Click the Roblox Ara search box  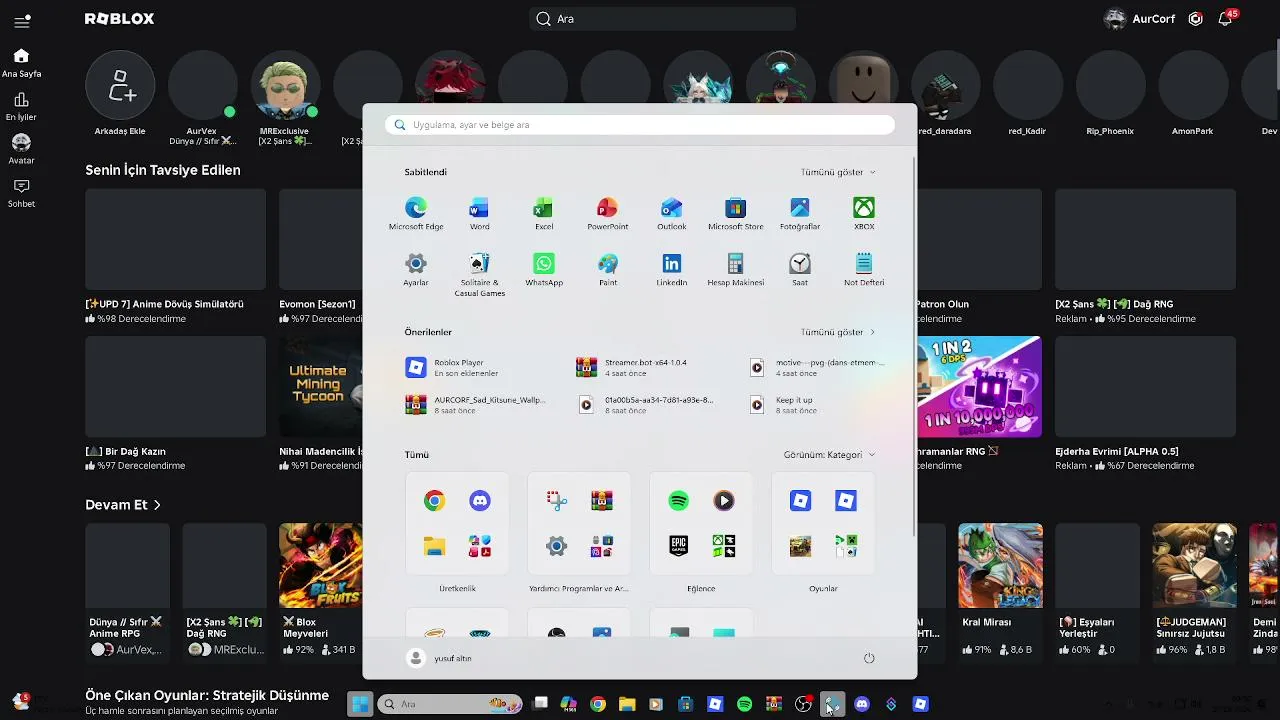662,19
